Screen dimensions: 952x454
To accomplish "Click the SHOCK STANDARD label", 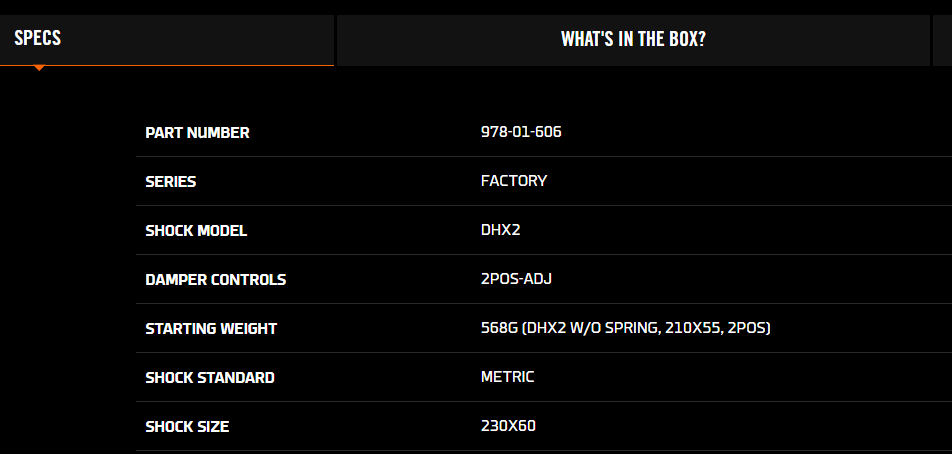I will tap(210, 378).
